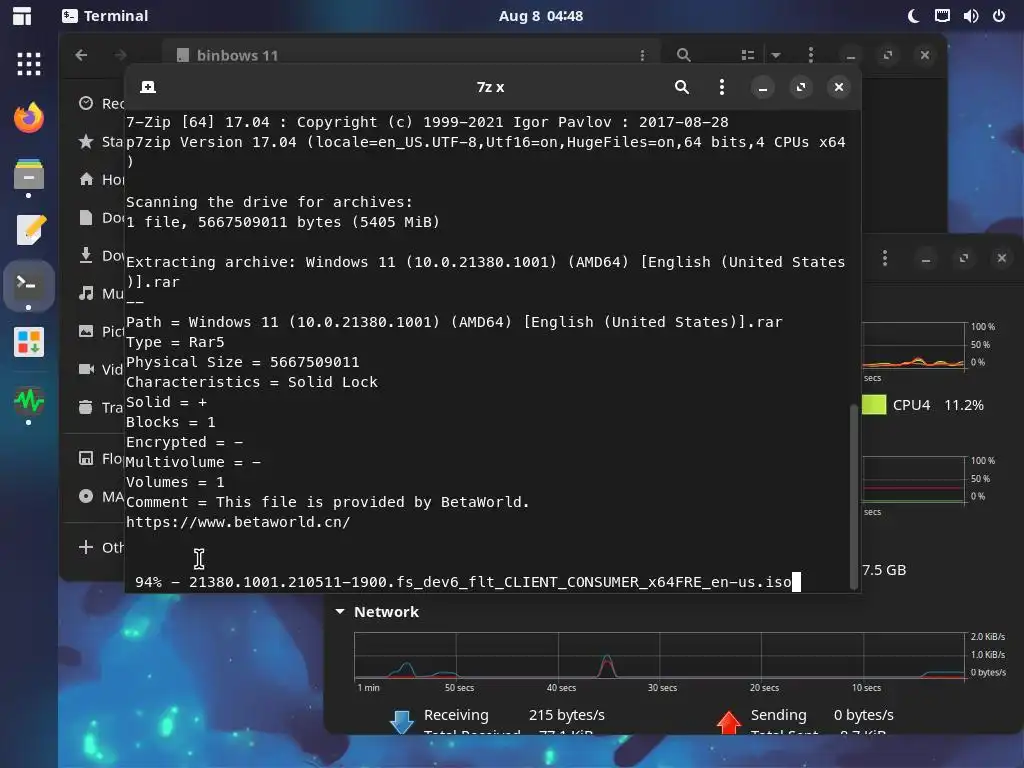This screenshot has width=1024, height=768.
Task: Focus the Terminal from the dock
Action: pos(29,285)
